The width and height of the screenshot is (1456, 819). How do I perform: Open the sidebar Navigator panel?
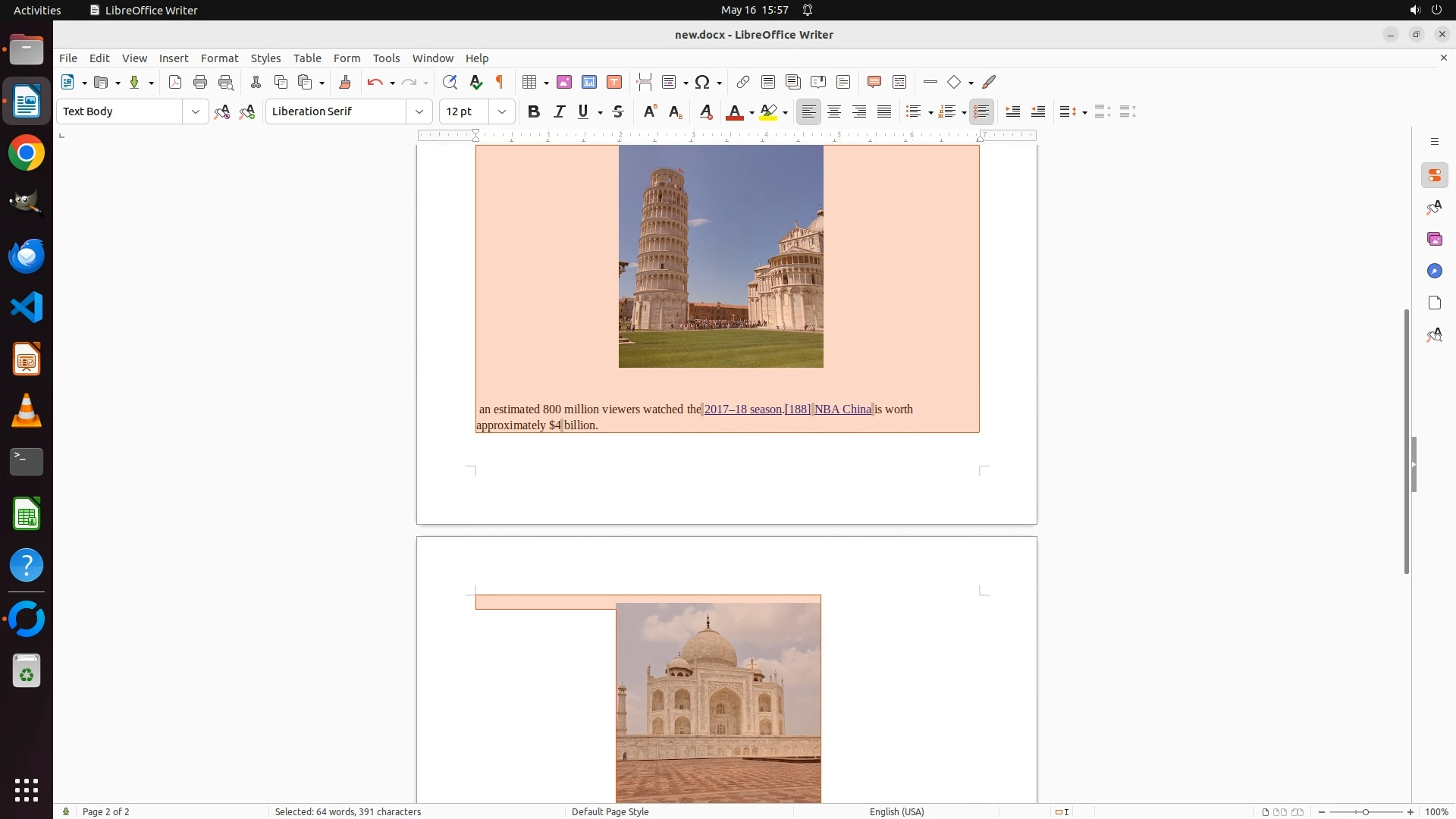pyautogui.click(x=1434, y=271)
